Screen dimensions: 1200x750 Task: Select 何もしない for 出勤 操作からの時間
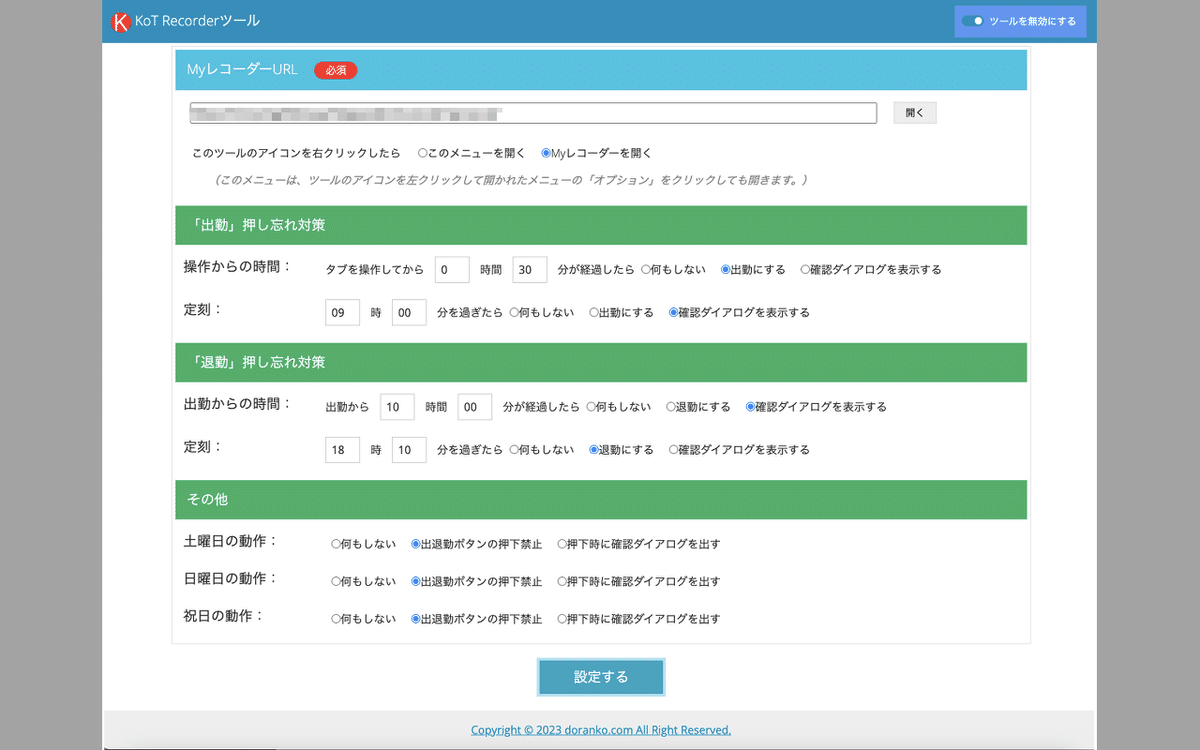(646, 270)
